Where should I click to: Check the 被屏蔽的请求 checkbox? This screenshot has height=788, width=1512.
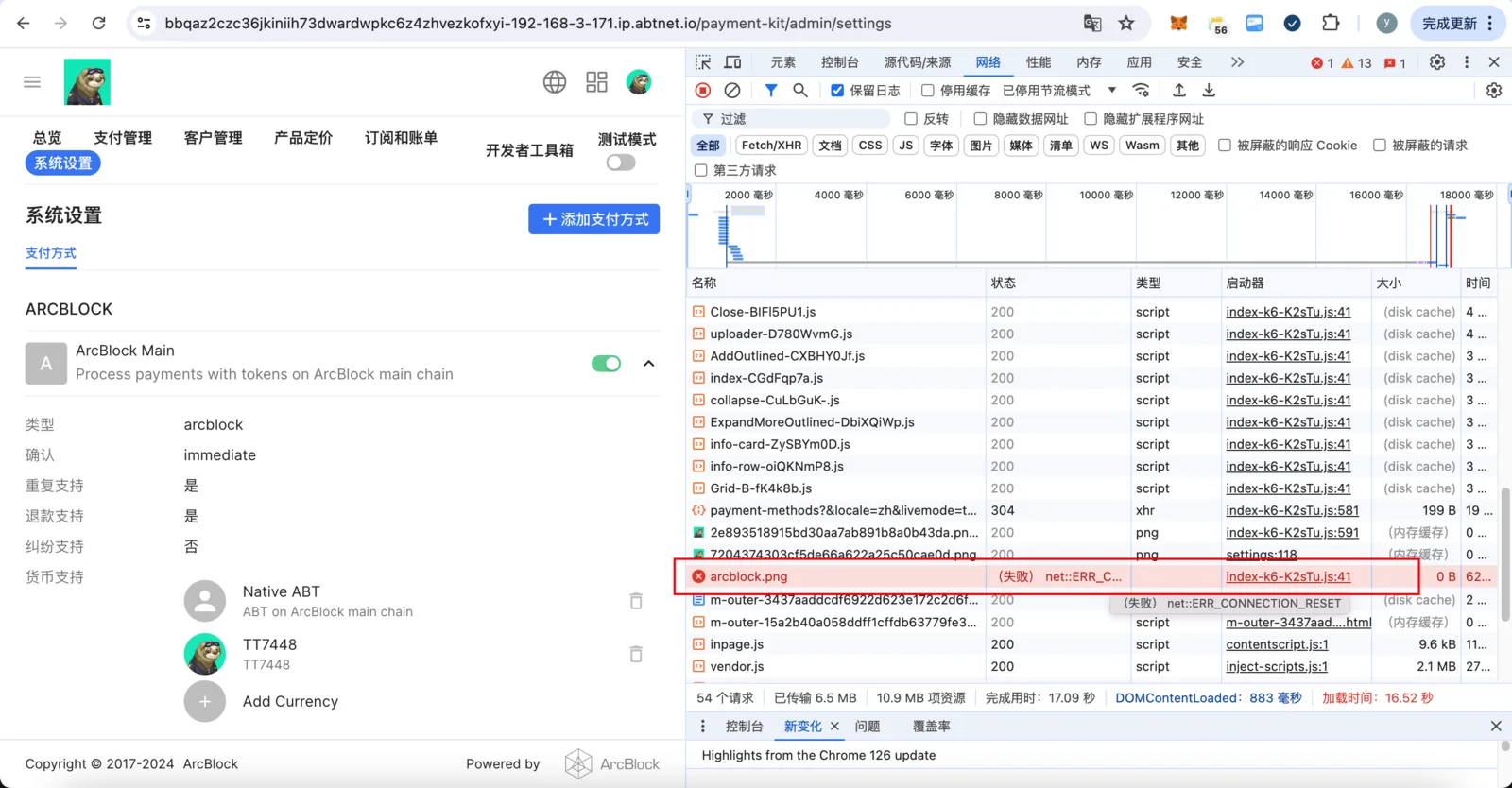coord(1380,146)
